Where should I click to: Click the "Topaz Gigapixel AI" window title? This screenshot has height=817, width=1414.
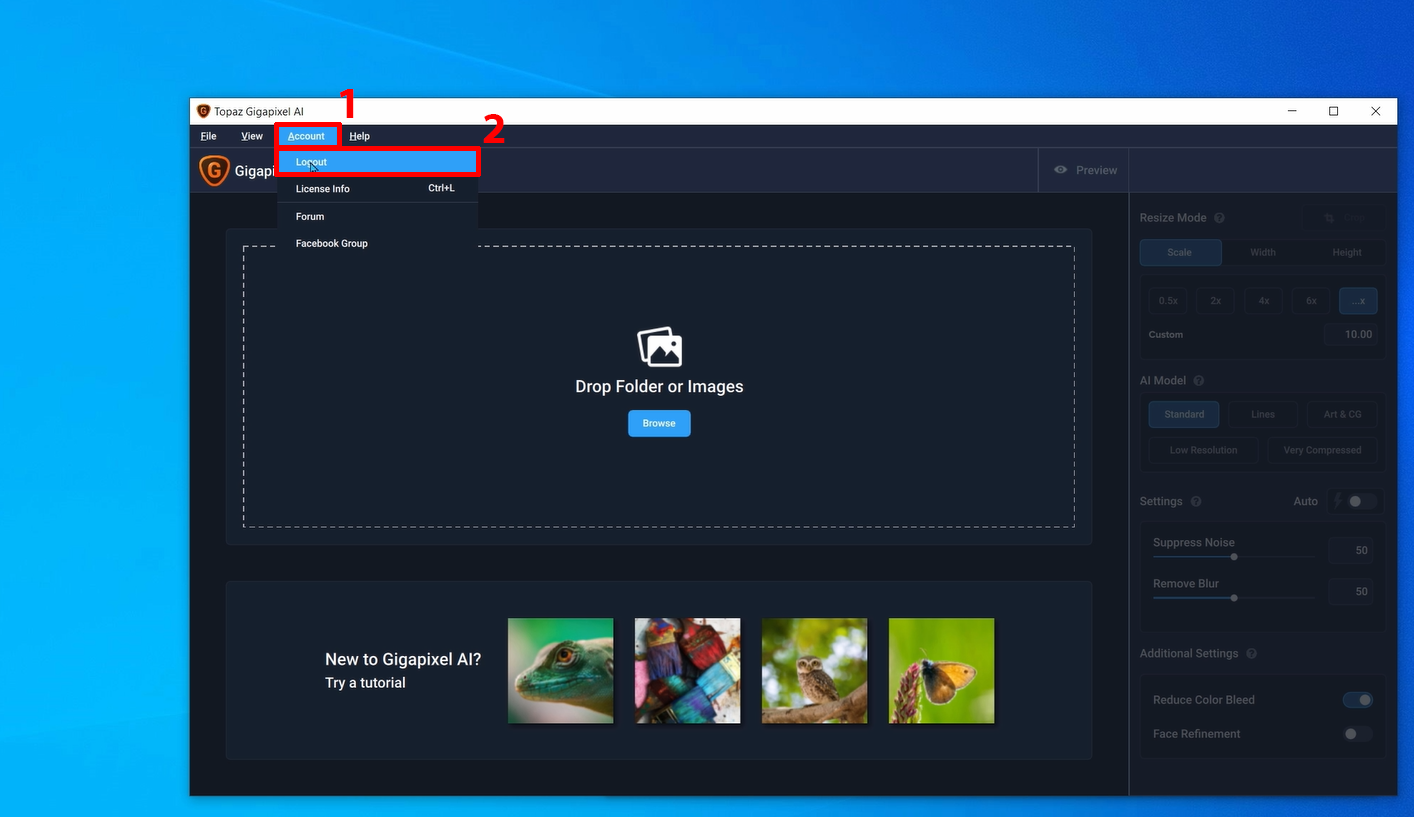click(259, 112)
